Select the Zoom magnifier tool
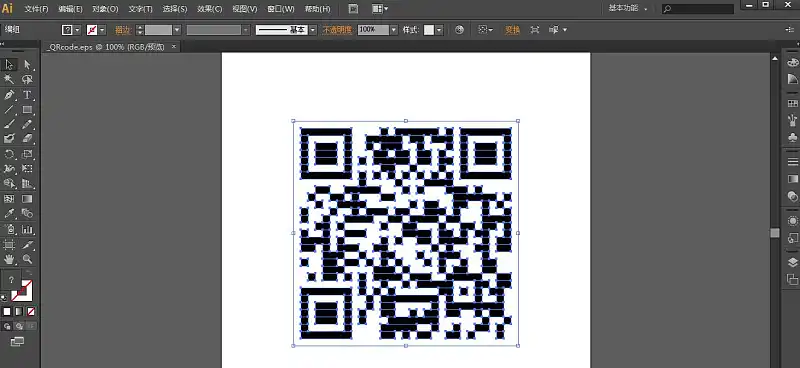800x368 pixels. 27,259
